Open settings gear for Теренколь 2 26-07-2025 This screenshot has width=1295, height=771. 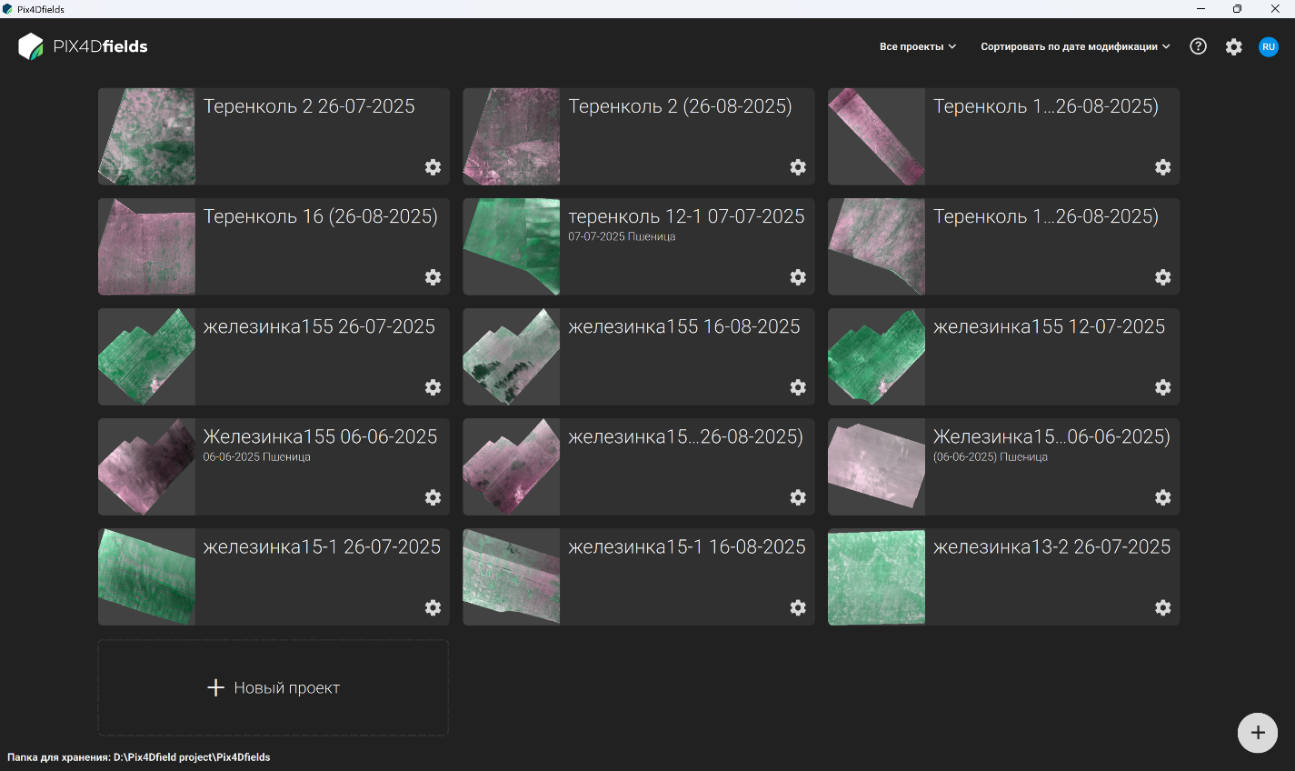(x=433, y=167)
